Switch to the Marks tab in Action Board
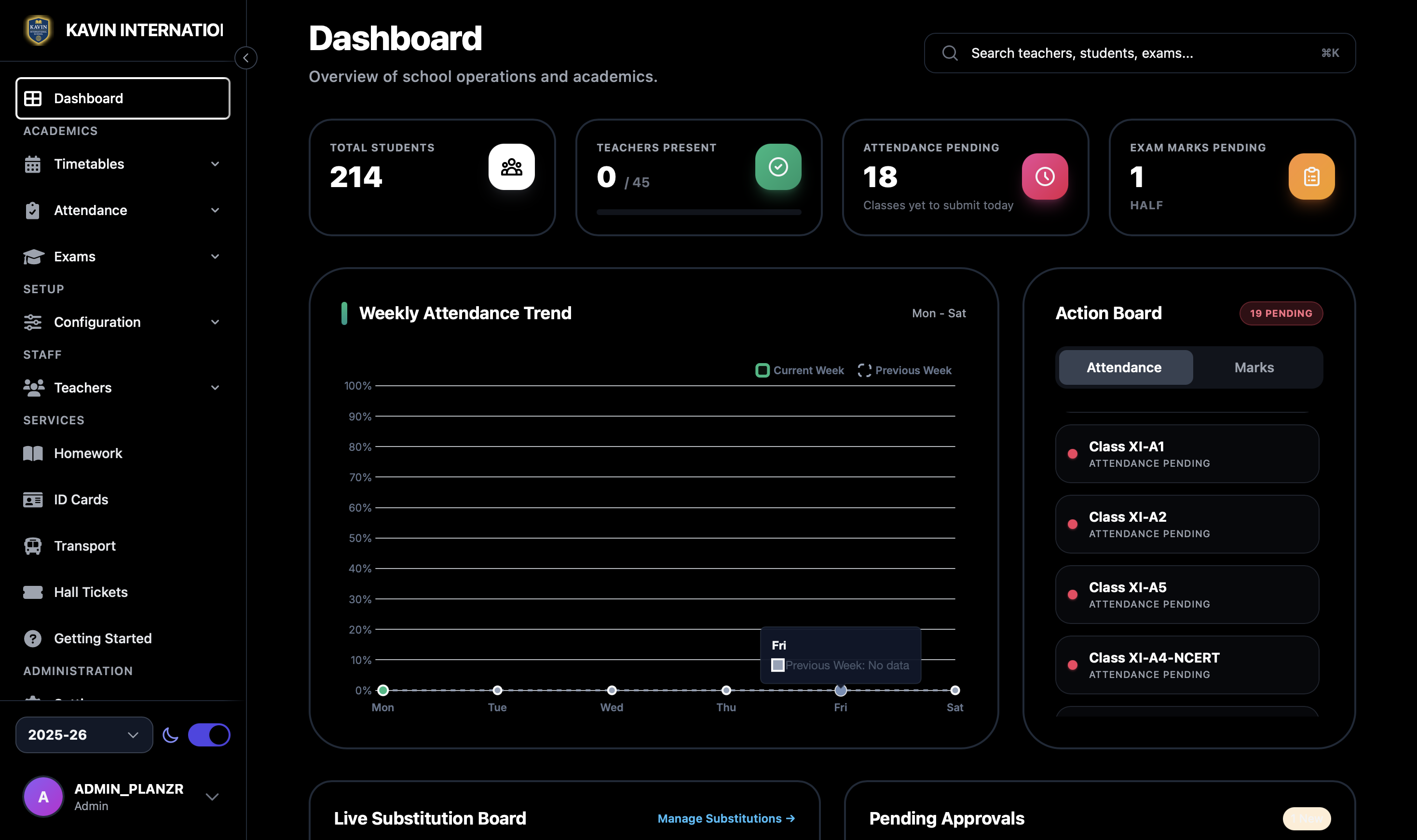The image size is (1417, 840). click(x=1254, y=367)
